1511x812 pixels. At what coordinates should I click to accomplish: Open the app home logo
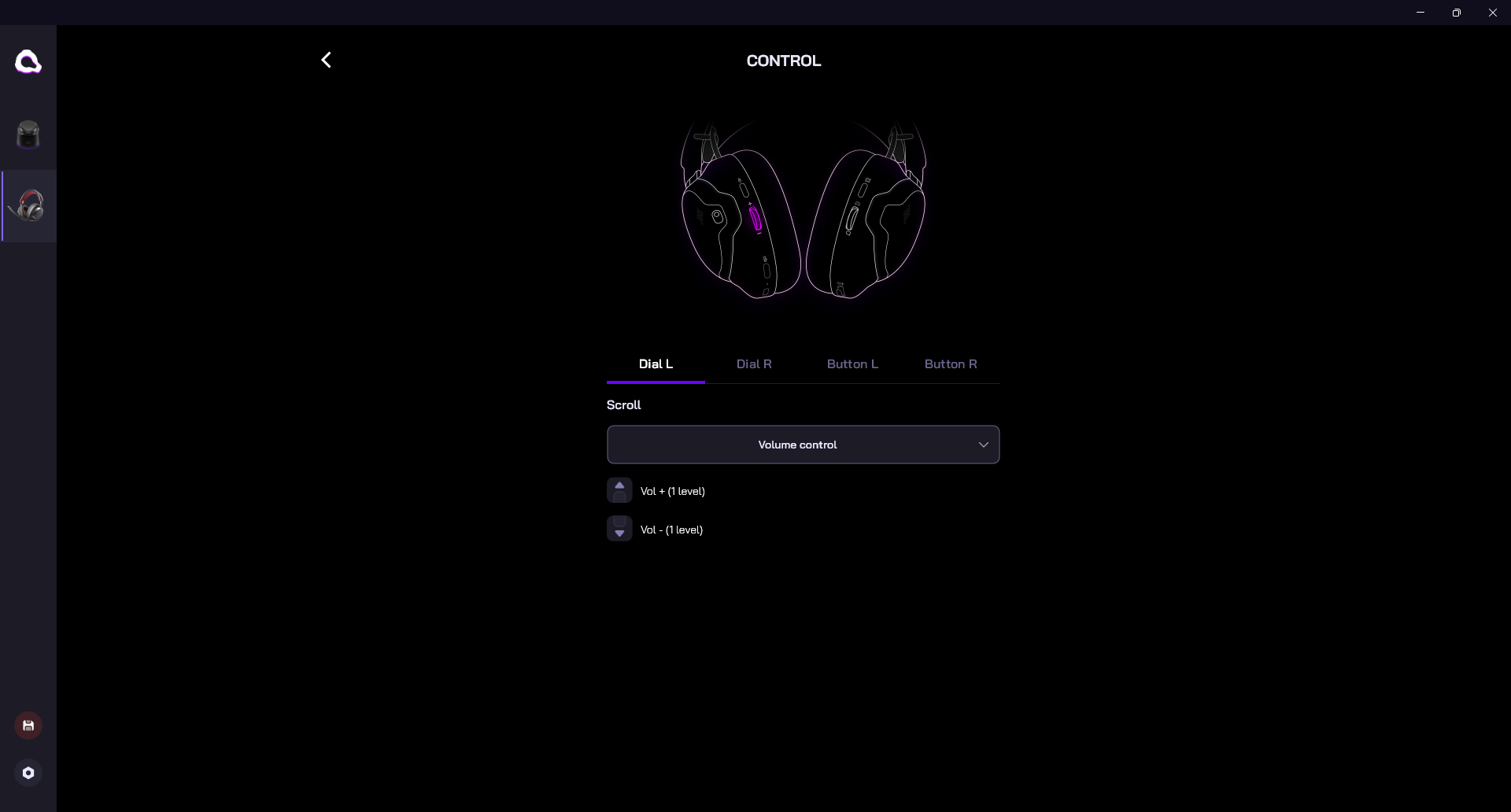pos(28,61)
